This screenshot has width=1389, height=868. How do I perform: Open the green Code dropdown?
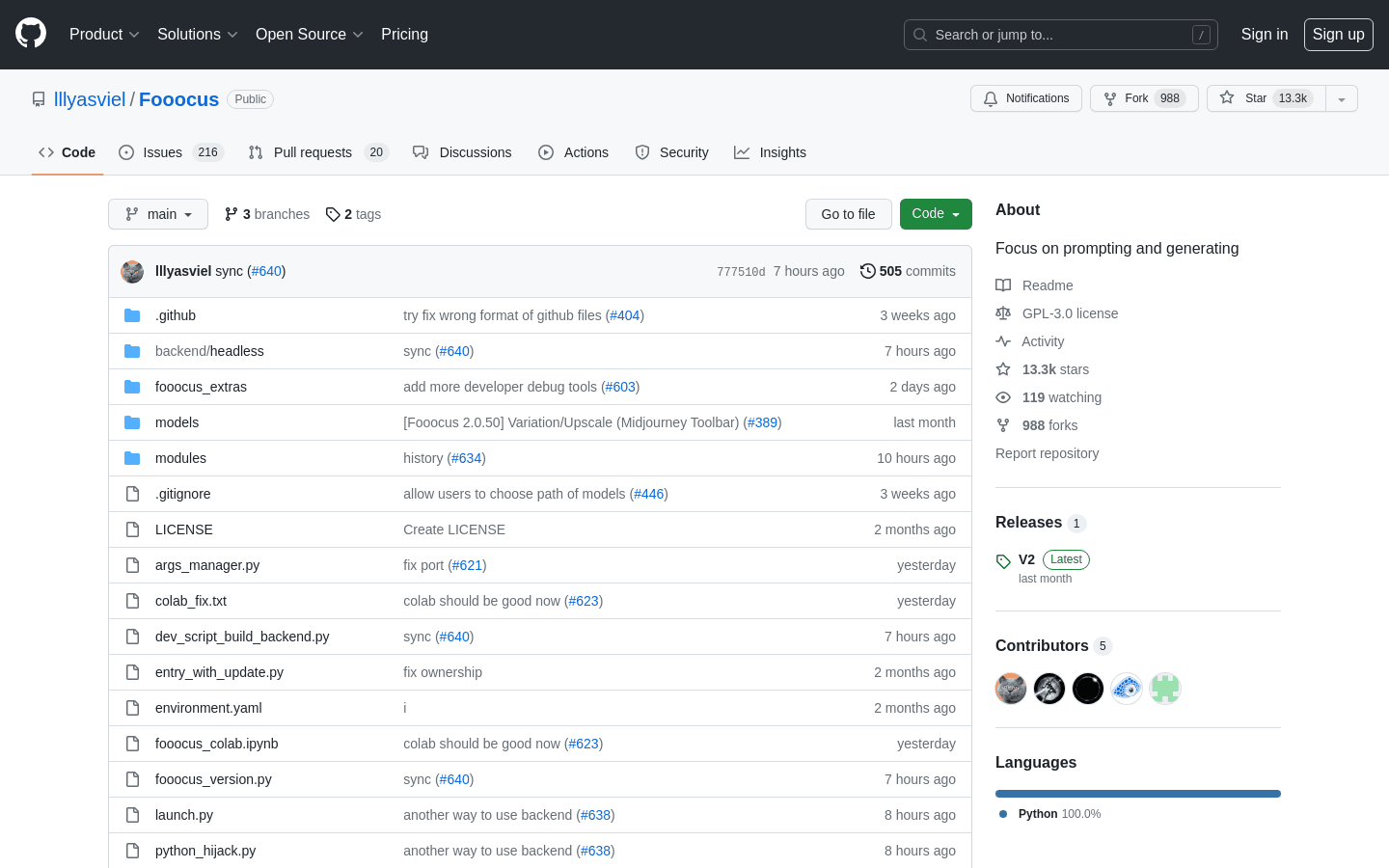pyautogui.click(x=935, y=214)
